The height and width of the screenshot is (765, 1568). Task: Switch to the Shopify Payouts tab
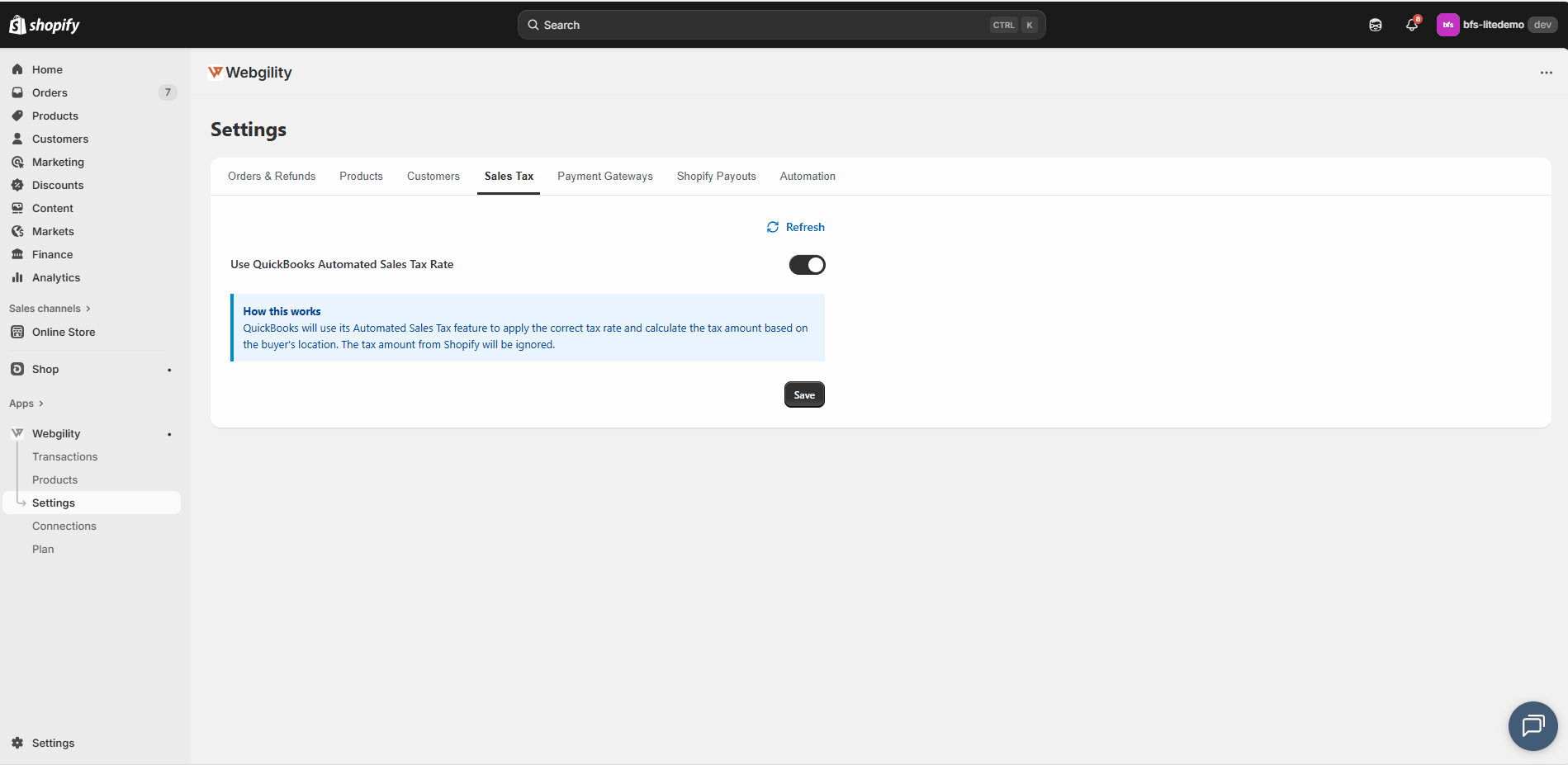717,177
